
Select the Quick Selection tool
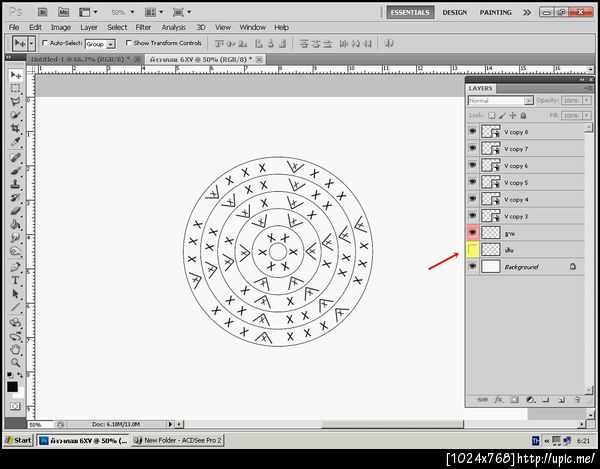point(15,115)
